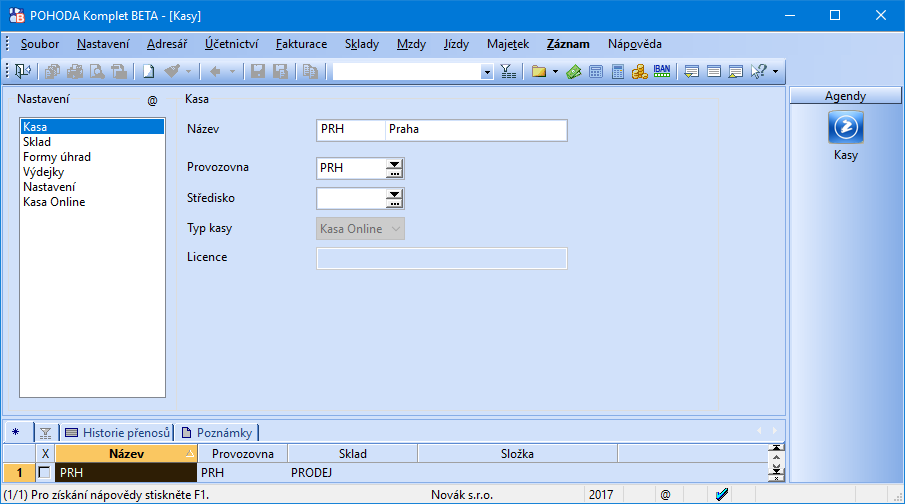The height and width of the screenshot is (504, 905).
Task: Open the Mzdy menu
Action: (x=411, y=44)
